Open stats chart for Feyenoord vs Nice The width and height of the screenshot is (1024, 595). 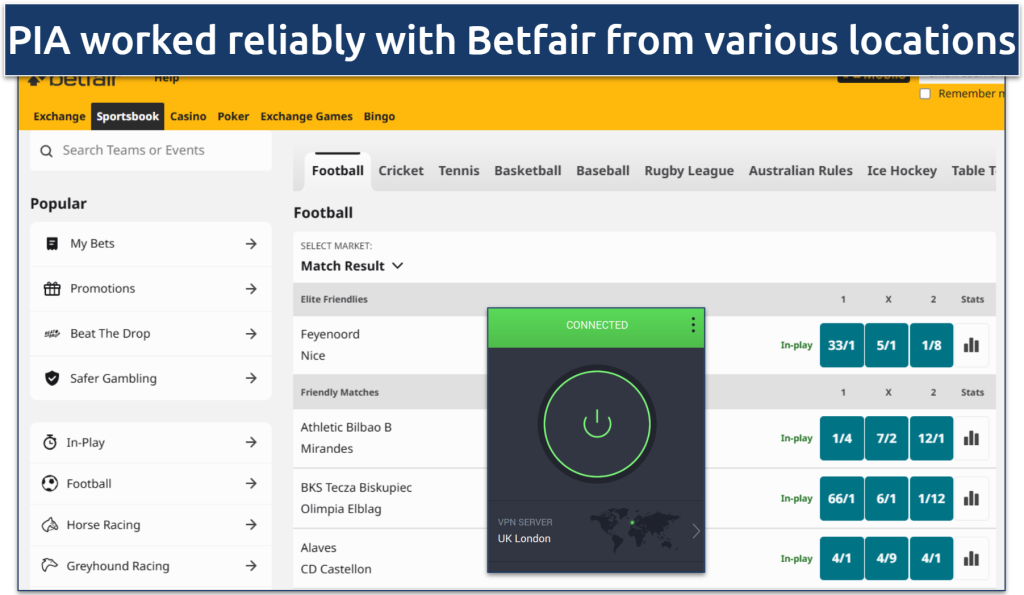(x=971, y=345)
